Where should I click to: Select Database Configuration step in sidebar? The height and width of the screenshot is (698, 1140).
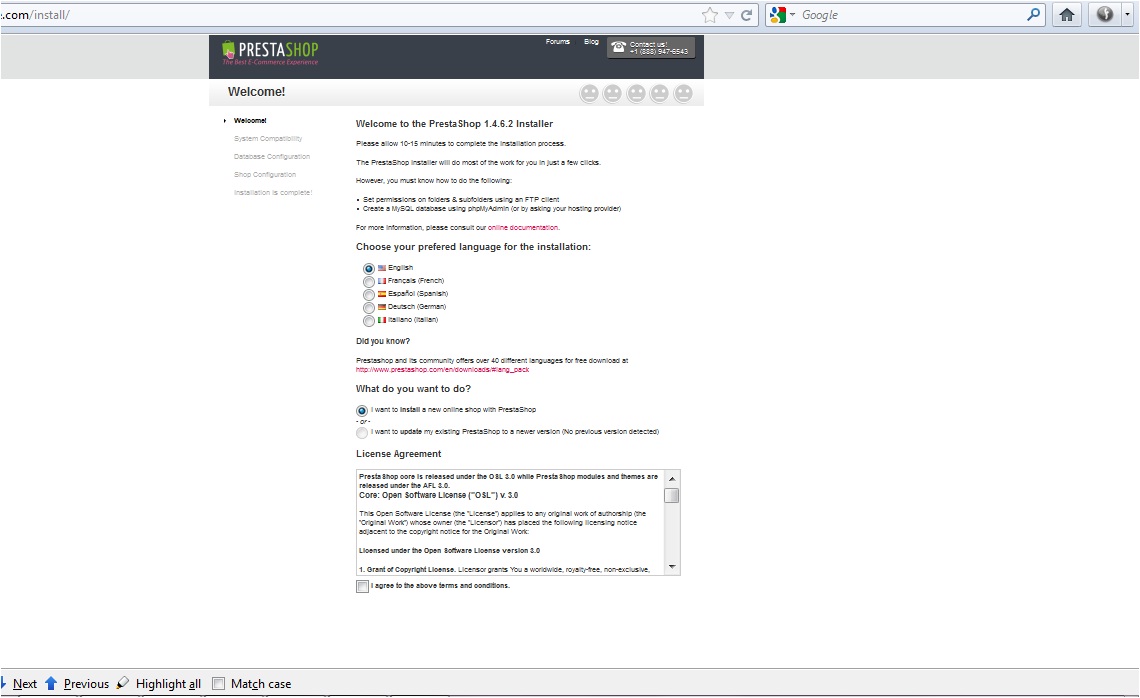271,156
